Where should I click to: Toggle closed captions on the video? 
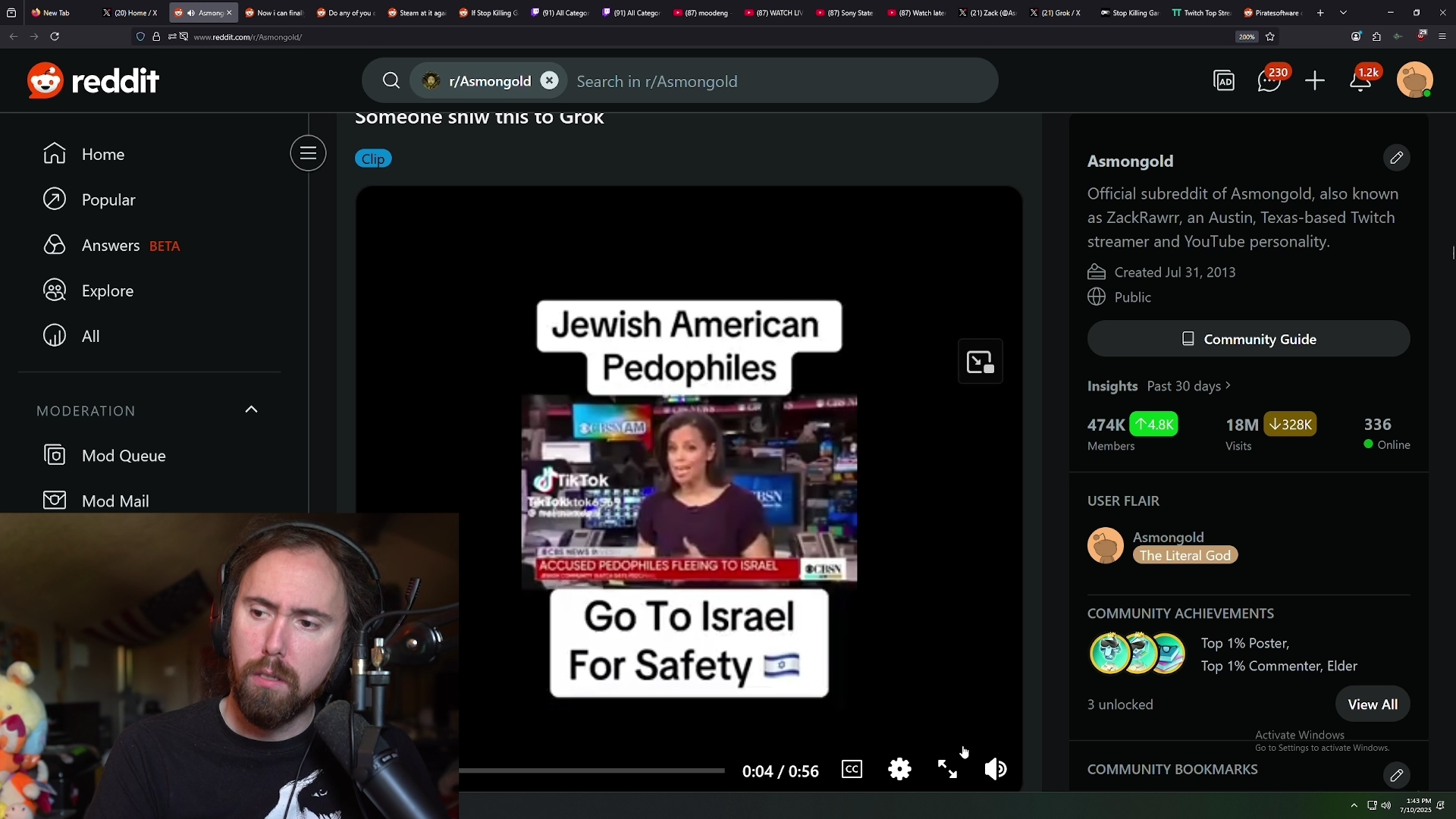click(852, 770)
